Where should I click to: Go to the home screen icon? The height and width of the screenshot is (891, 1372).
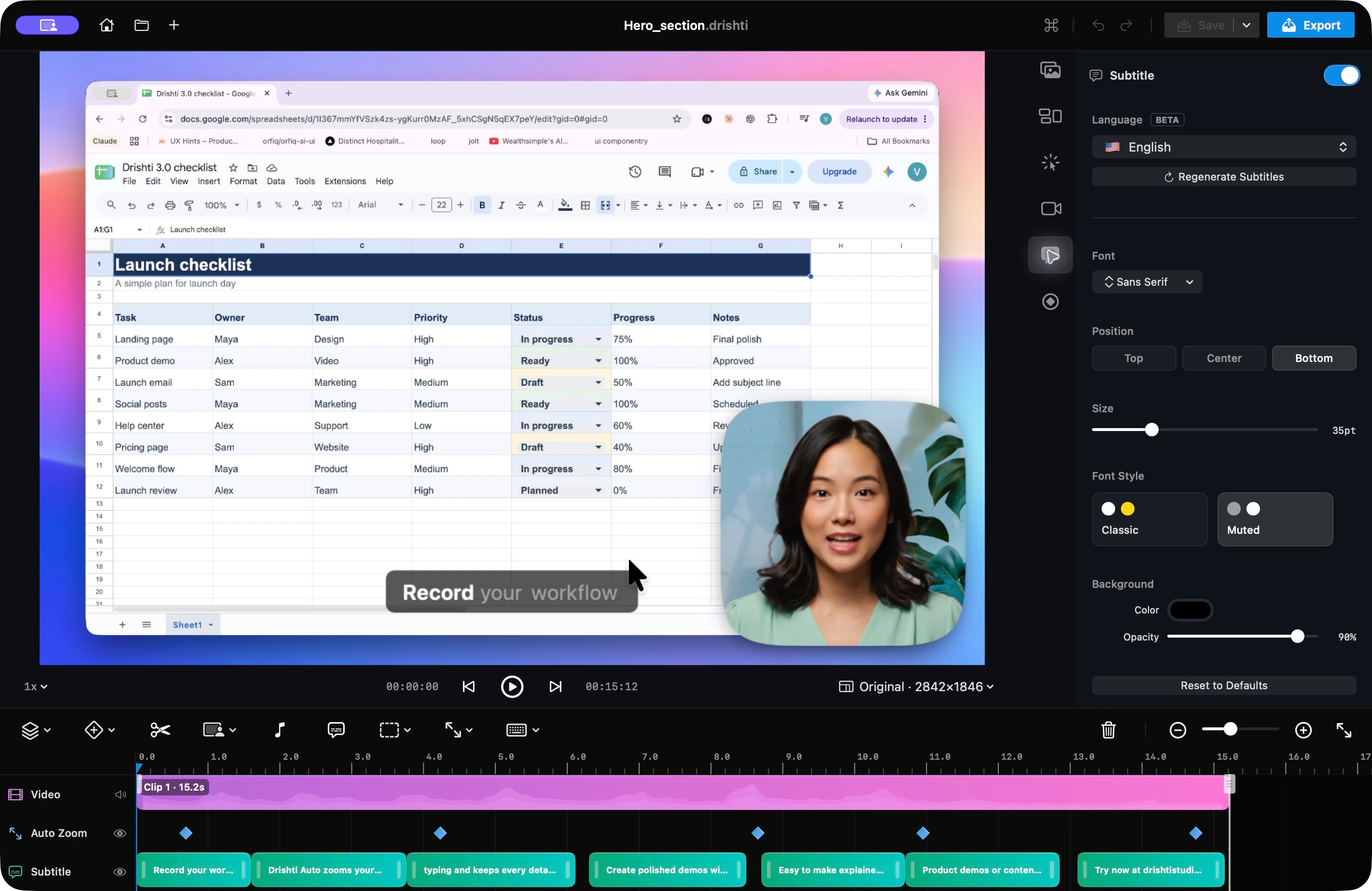point(106,25)
